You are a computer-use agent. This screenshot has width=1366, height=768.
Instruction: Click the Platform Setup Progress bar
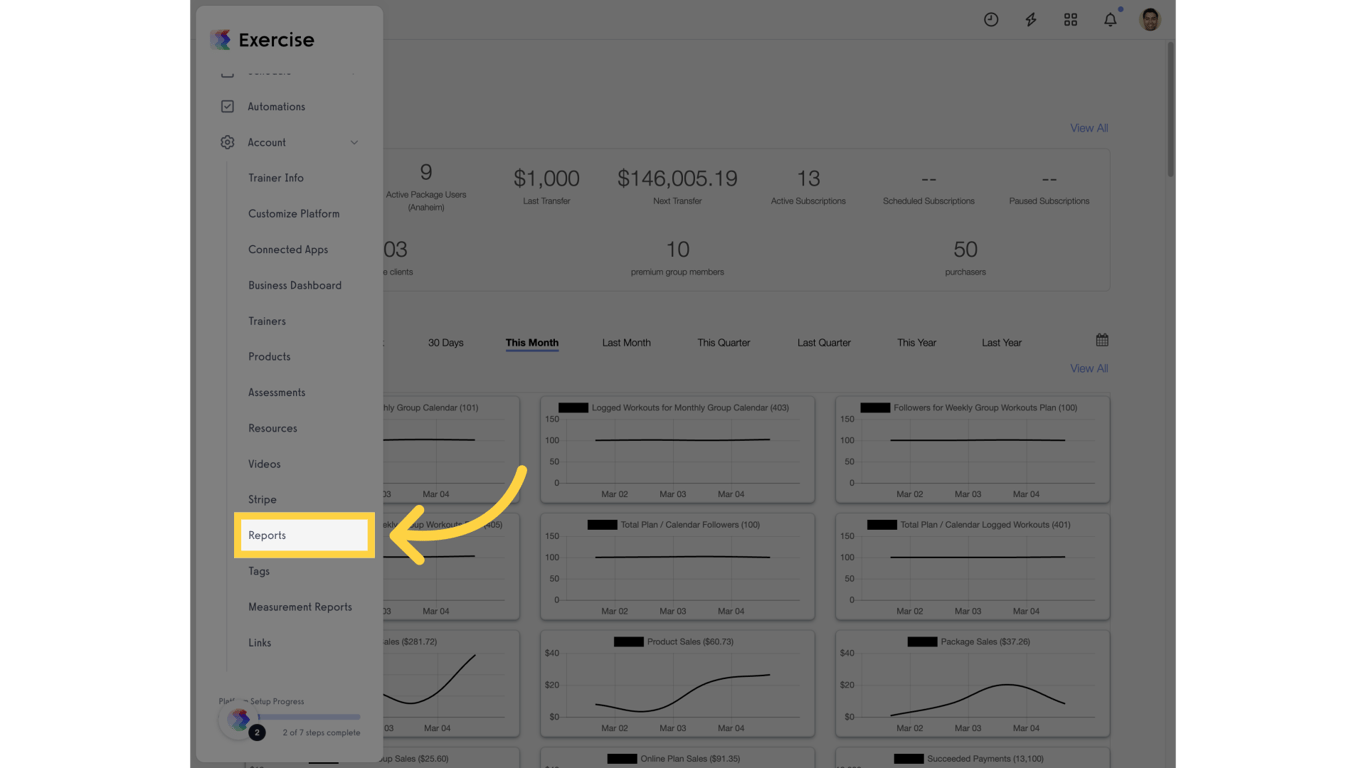(x=309, y=717)
